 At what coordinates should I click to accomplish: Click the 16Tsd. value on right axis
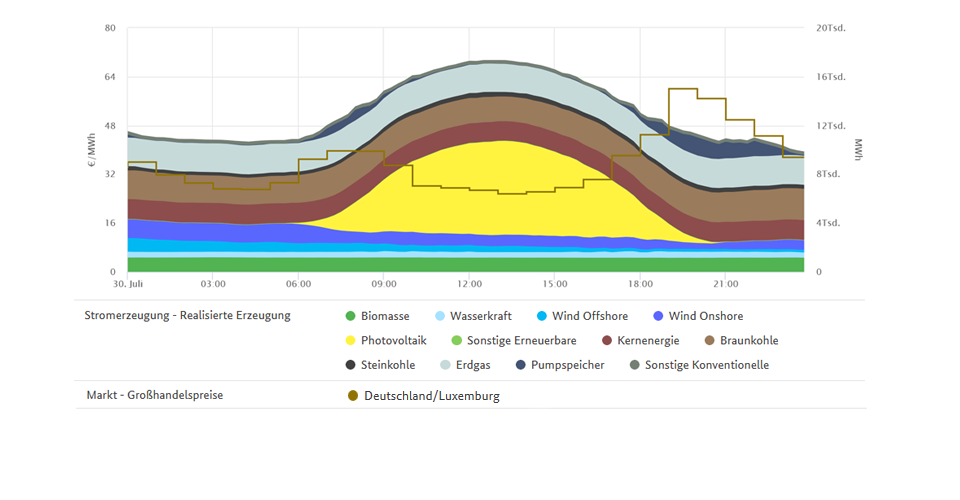pyautogui.click(x=831, y=77)
